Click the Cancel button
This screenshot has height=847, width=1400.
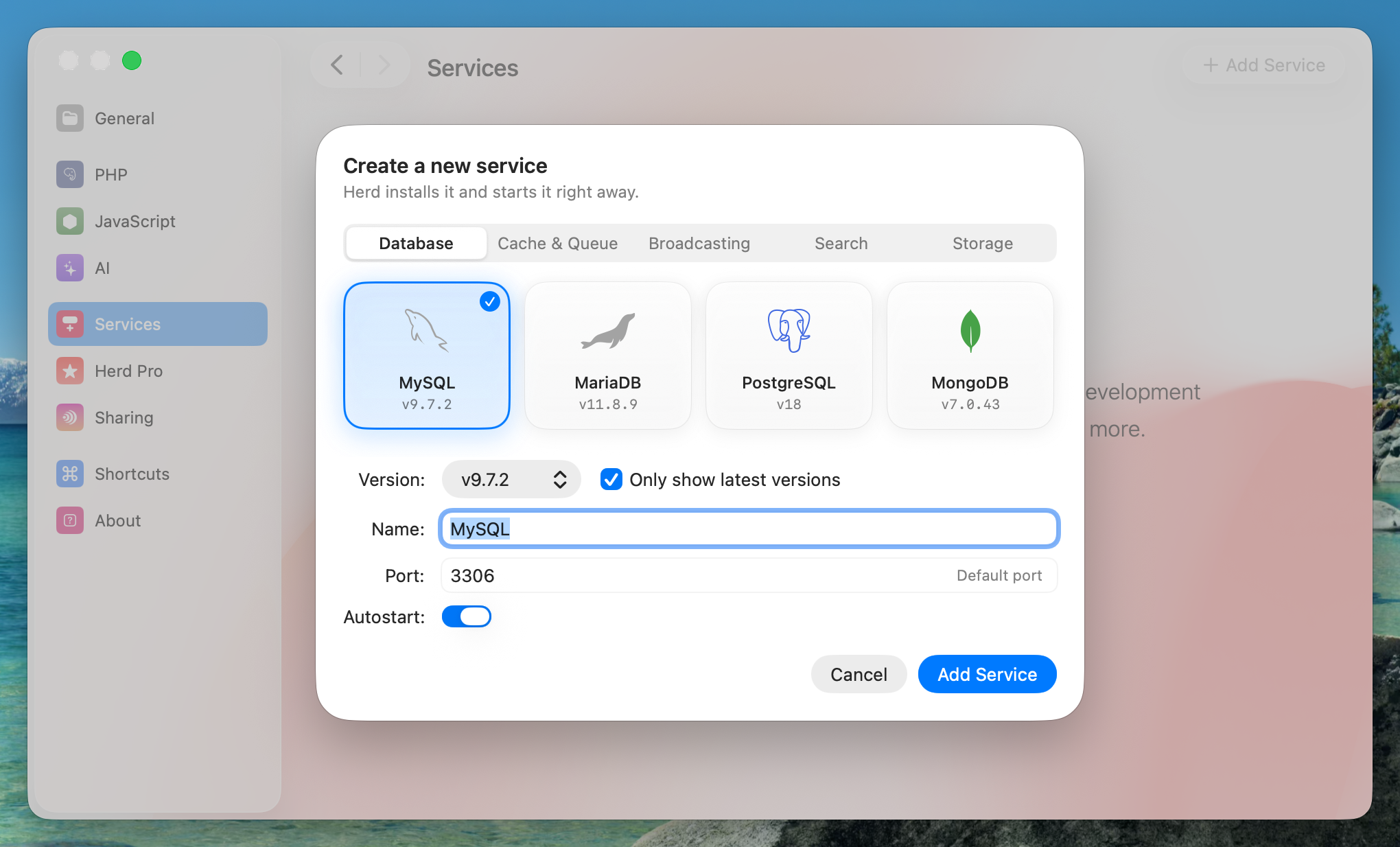pyautogui.click(x=859, y=674)
